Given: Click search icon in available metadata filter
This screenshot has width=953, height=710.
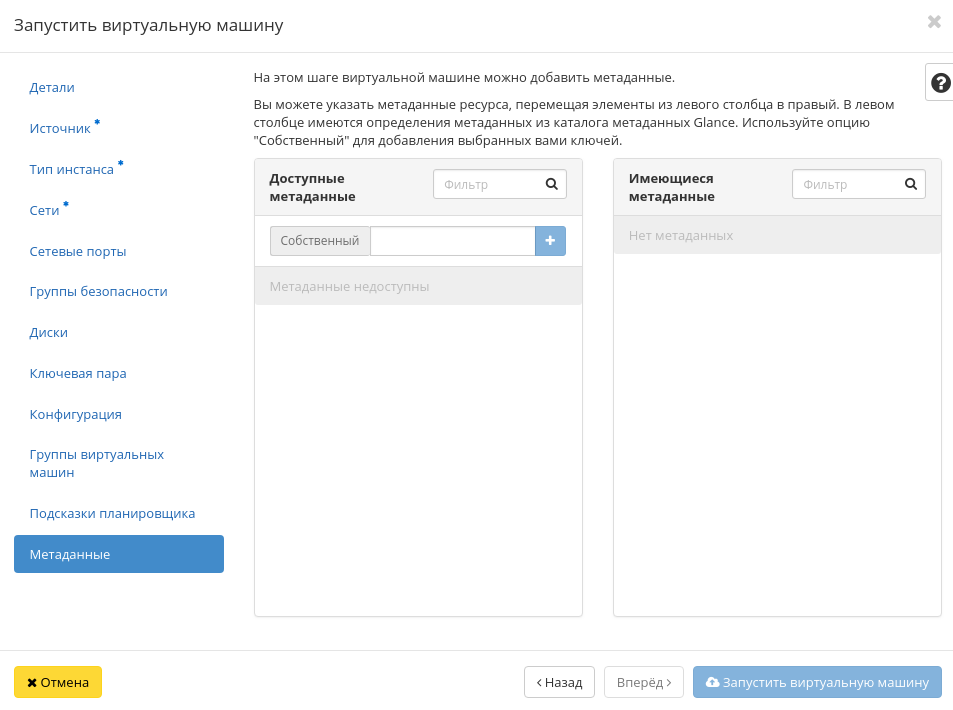Looking at the screenshot, I should tap(551, 184).
